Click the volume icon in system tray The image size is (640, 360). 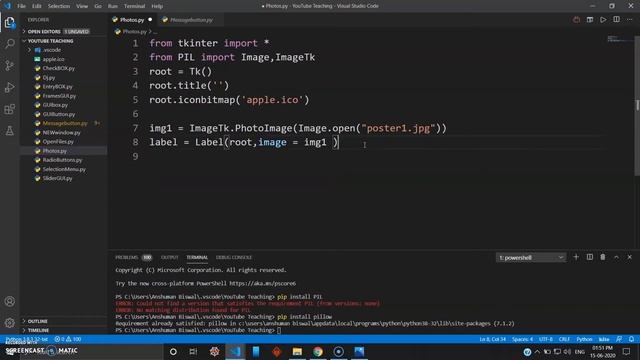(x=567, y=351)
